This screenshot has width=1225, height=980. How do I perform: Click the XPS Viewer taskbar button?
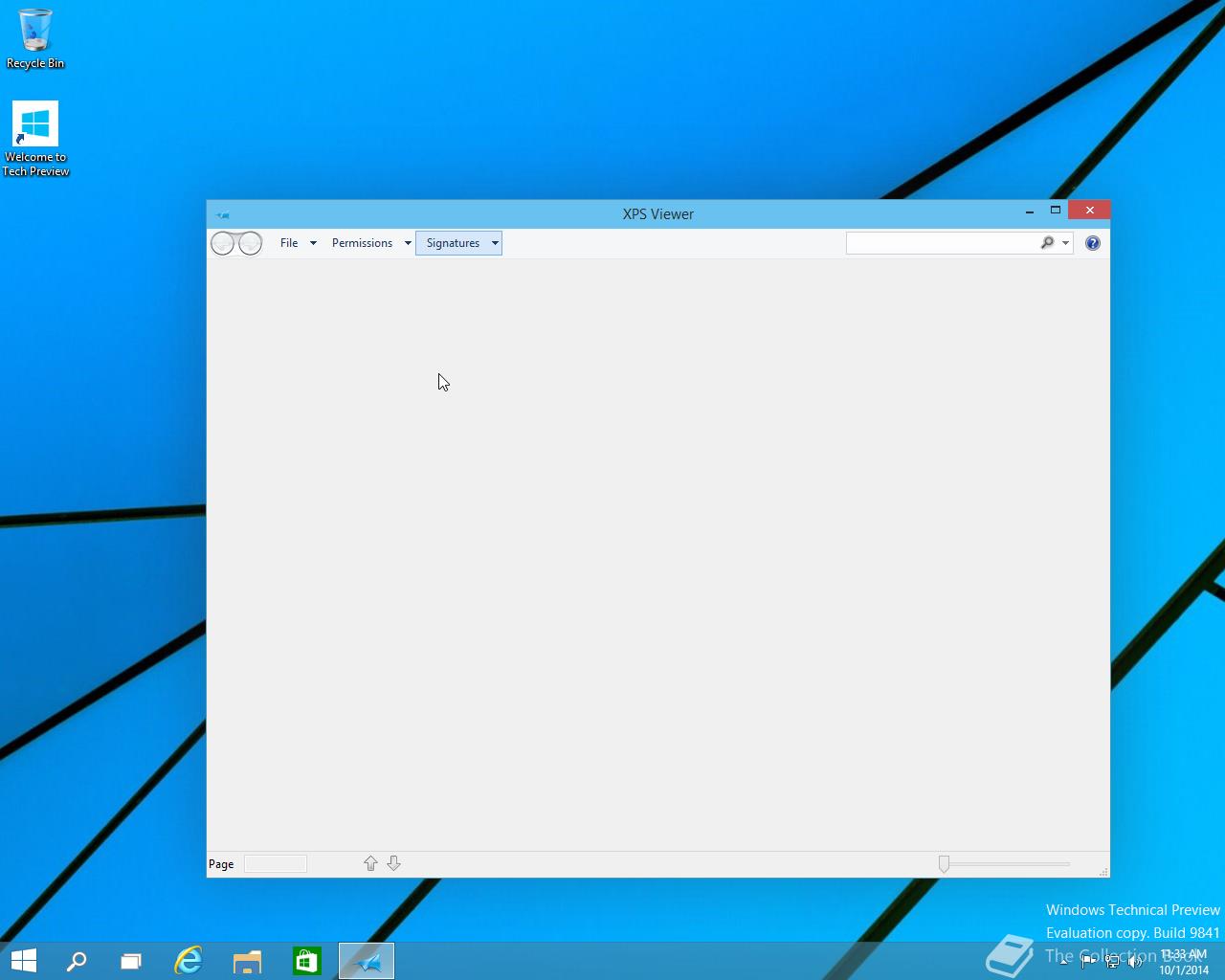367,961
